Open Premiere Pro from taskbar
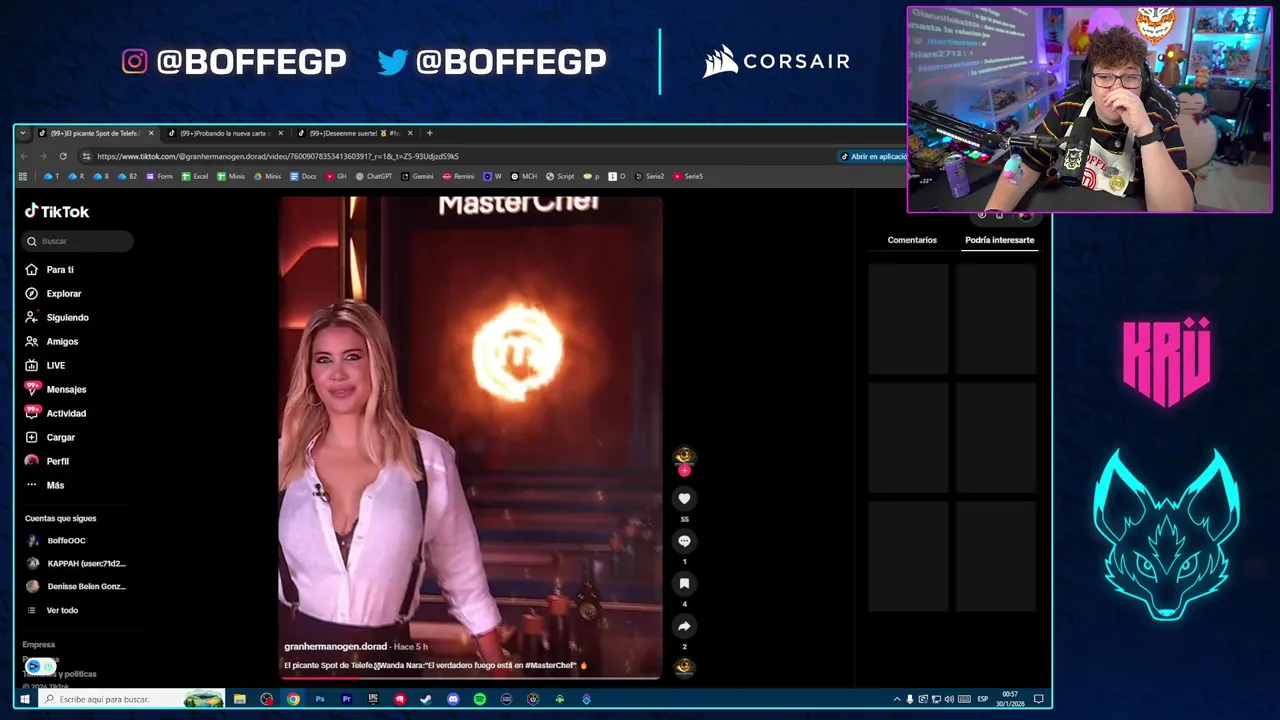 pyautogui.click(x=347, y=699)
